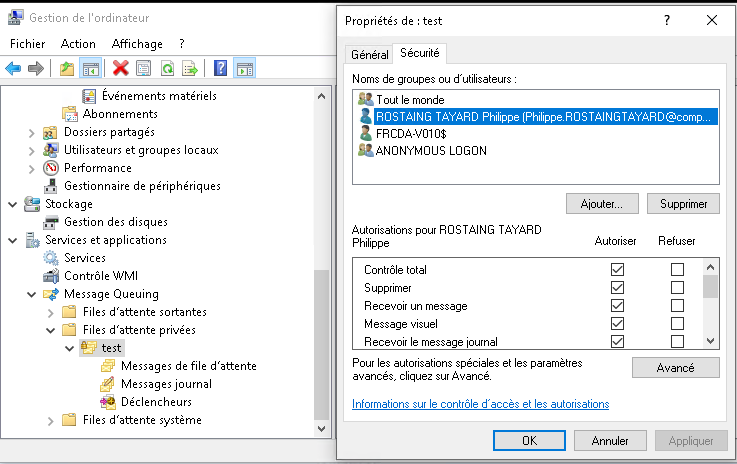This screenshot has width=737, height=464.
Task: Click the blue Back arrow in toolbar
Action: pyautogui.click(x=13, y=68)
